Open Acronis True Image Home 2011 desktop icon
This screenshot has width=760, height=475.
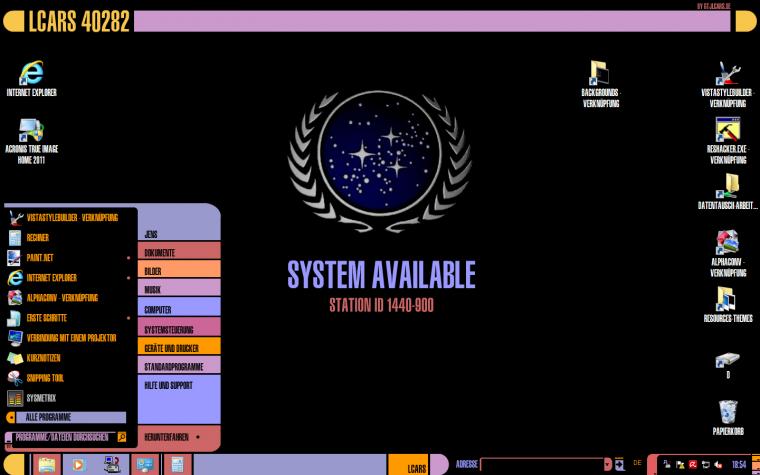point(32,141)
